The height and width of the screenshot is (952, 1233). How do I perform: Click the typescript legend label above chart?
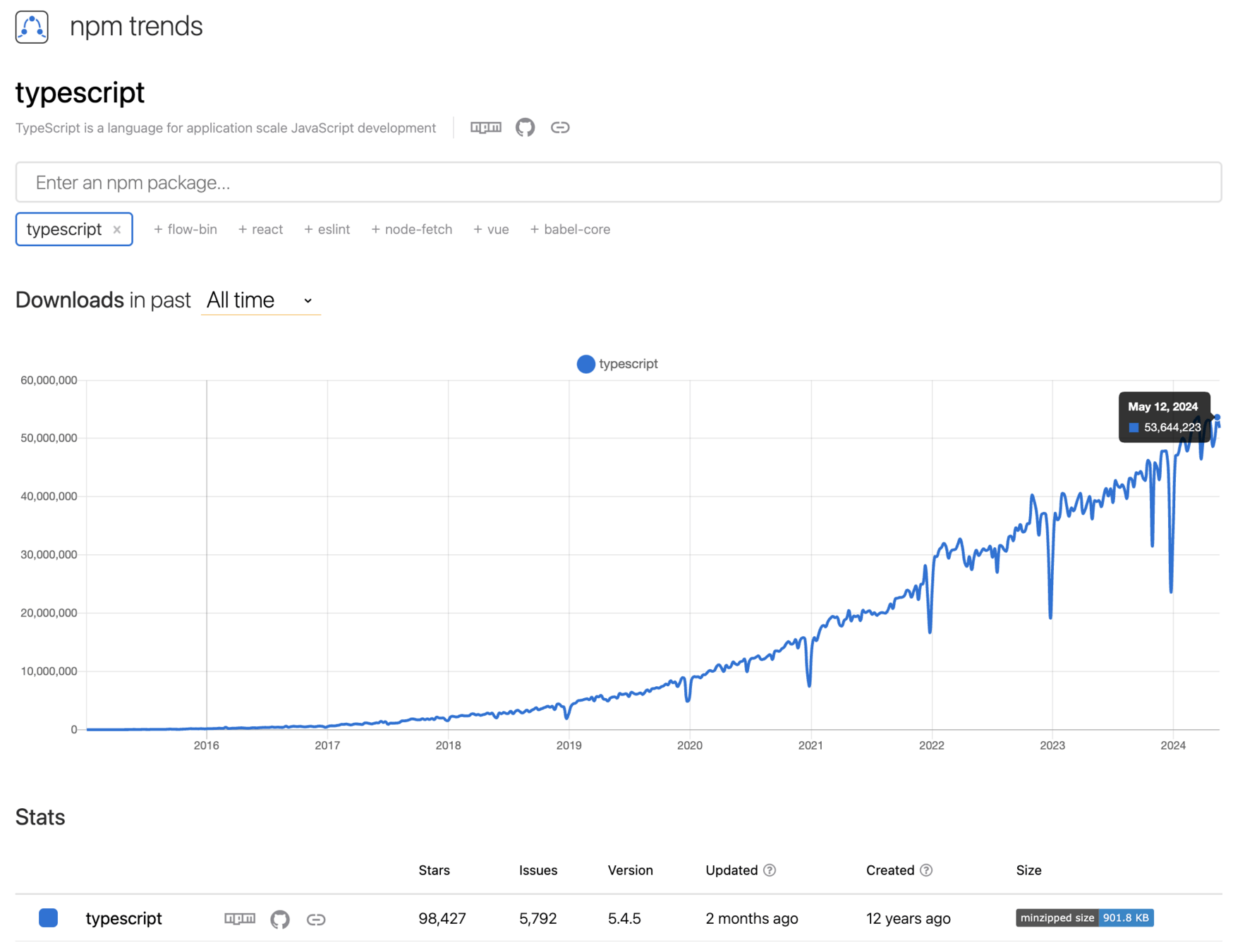(628, 364)
